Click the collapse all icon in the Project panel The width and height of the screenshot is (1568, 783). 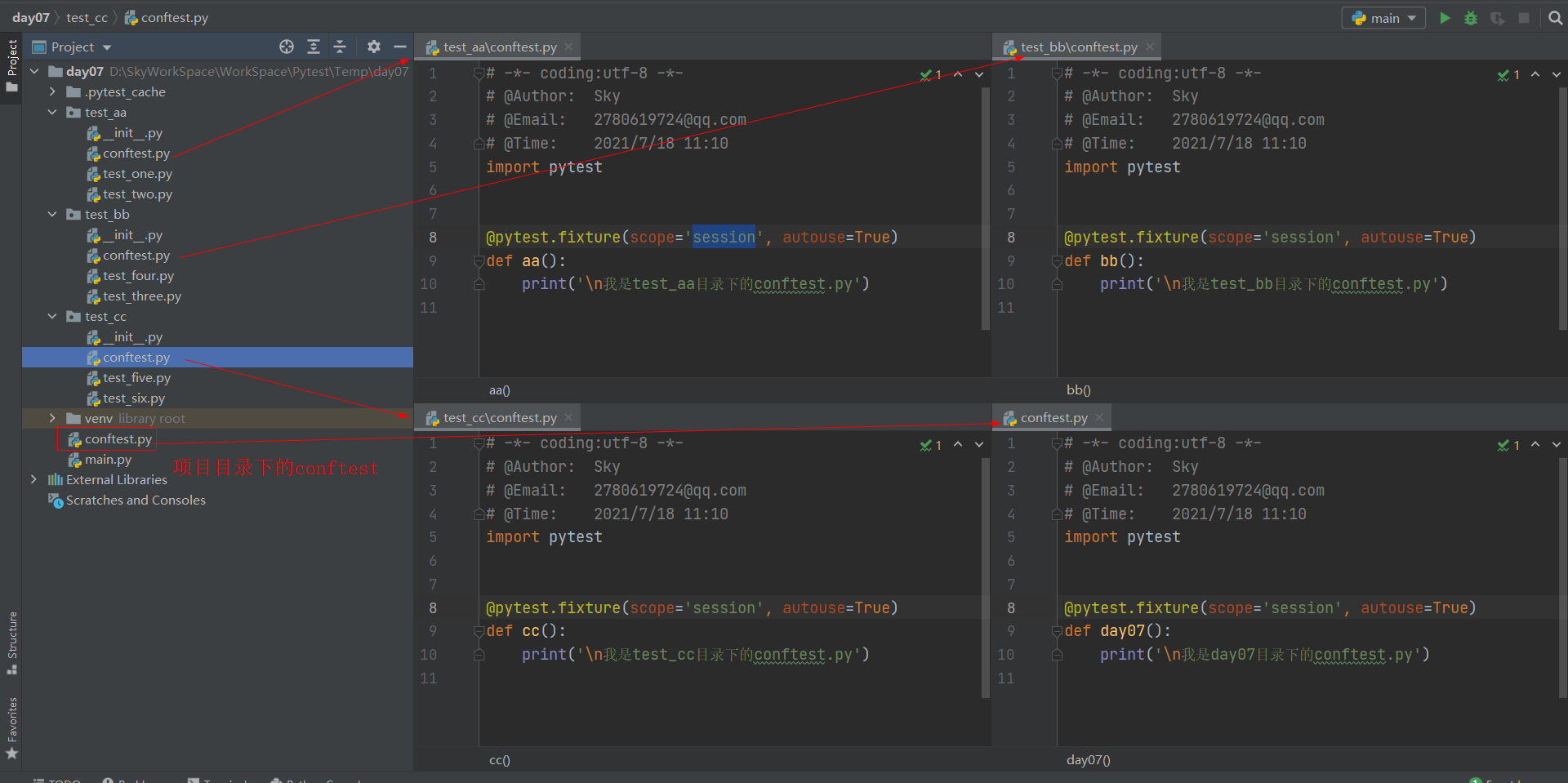click(x=341, y=47)
